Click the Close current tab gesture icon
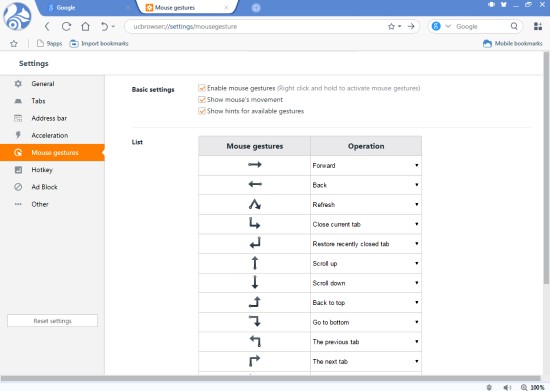550x391 pixels. pos(255,223)
